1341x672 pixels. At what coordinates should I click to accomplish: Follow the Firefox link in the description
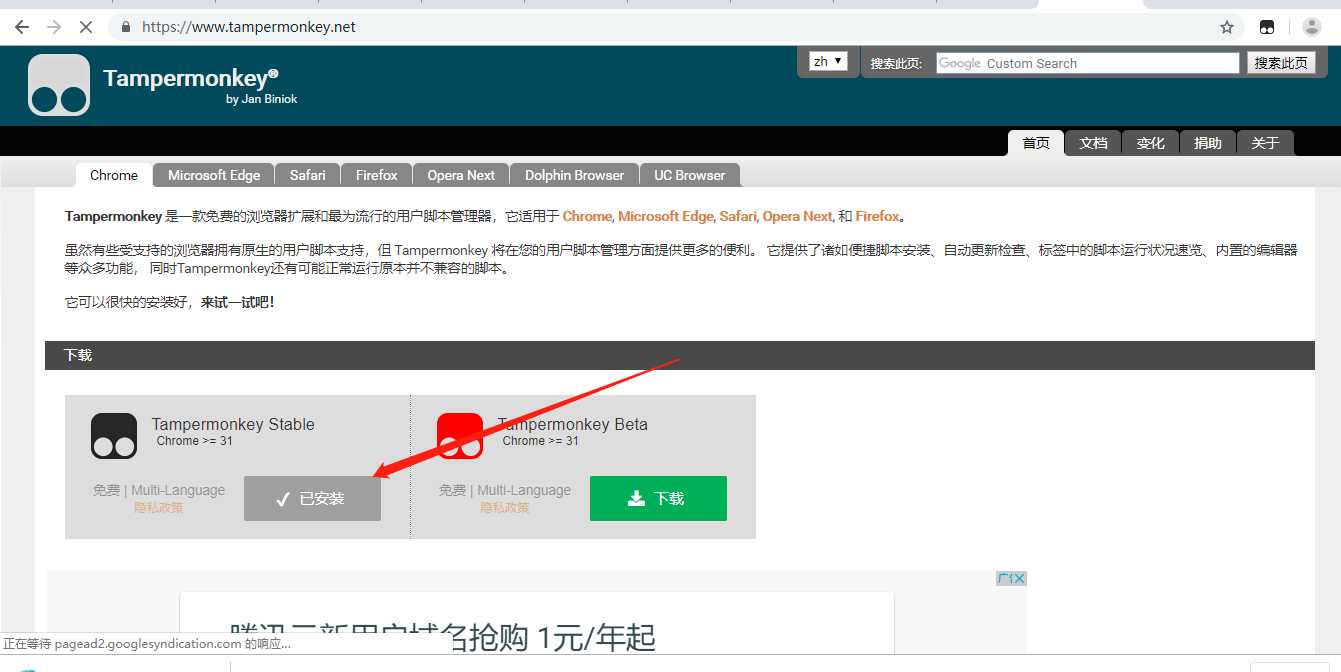coord(877,216)
